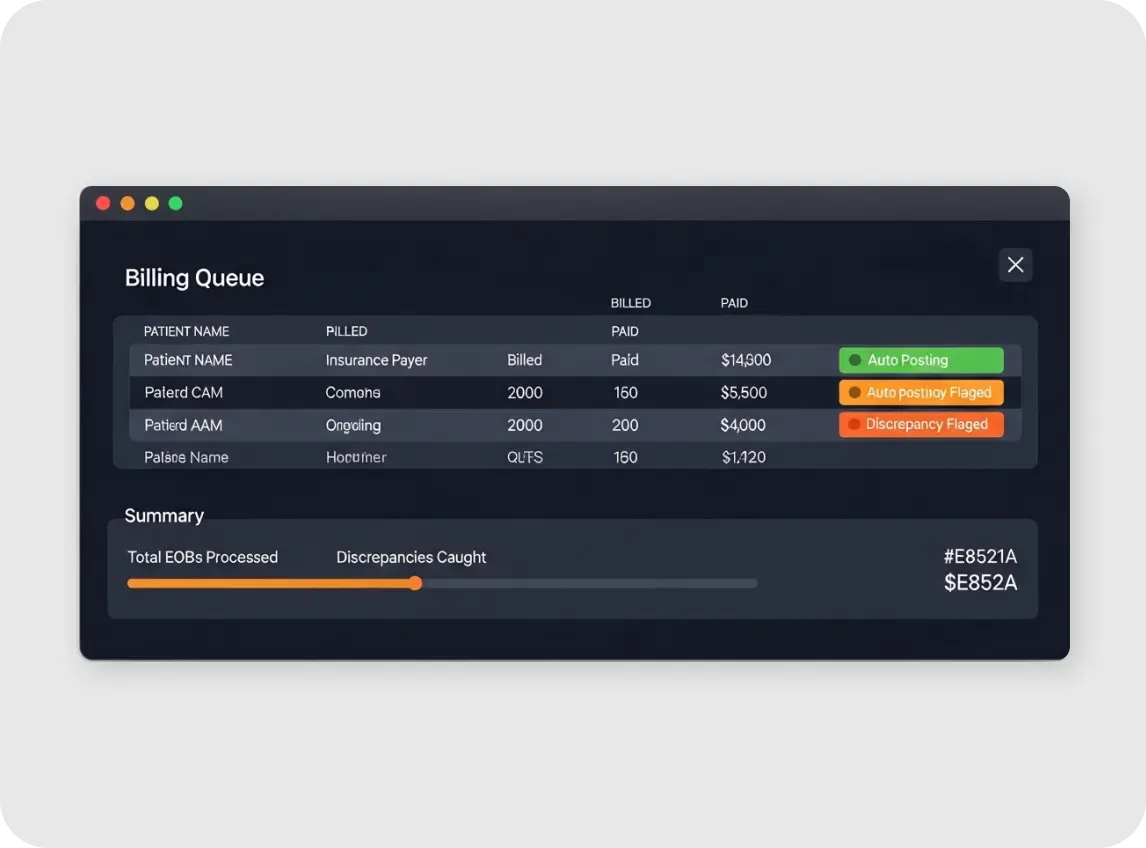Open the PILLED column header sort

pos(346,331)
